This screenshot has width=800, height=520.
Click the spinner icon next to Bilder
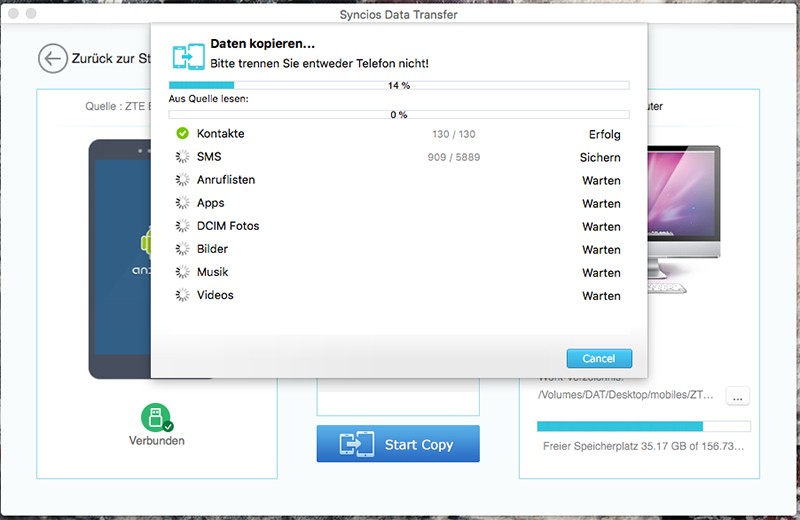182,249
